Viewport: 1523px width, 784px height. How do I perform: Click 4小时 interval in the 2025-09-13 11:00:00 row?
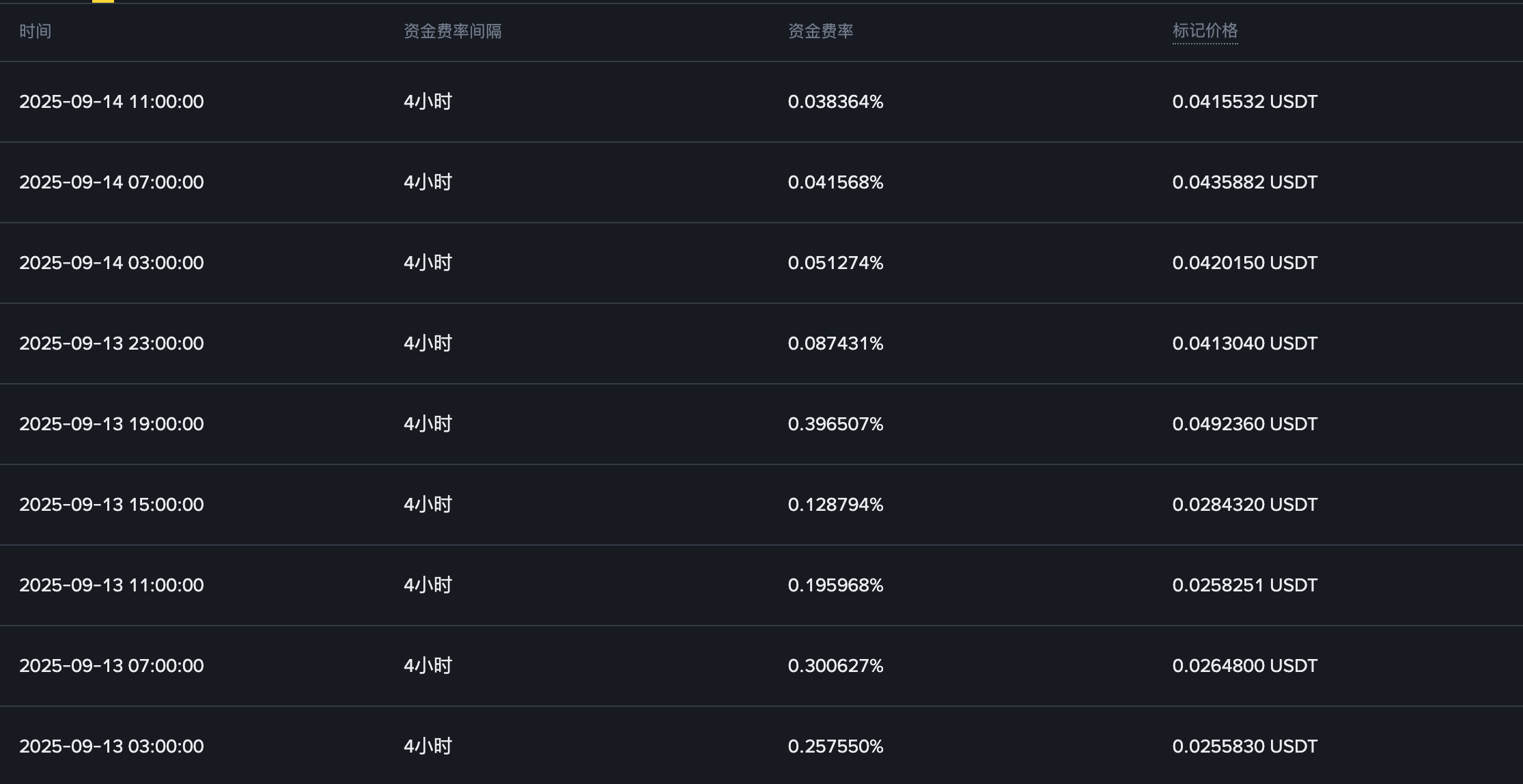pyautogui.click(x=428, y=585)
